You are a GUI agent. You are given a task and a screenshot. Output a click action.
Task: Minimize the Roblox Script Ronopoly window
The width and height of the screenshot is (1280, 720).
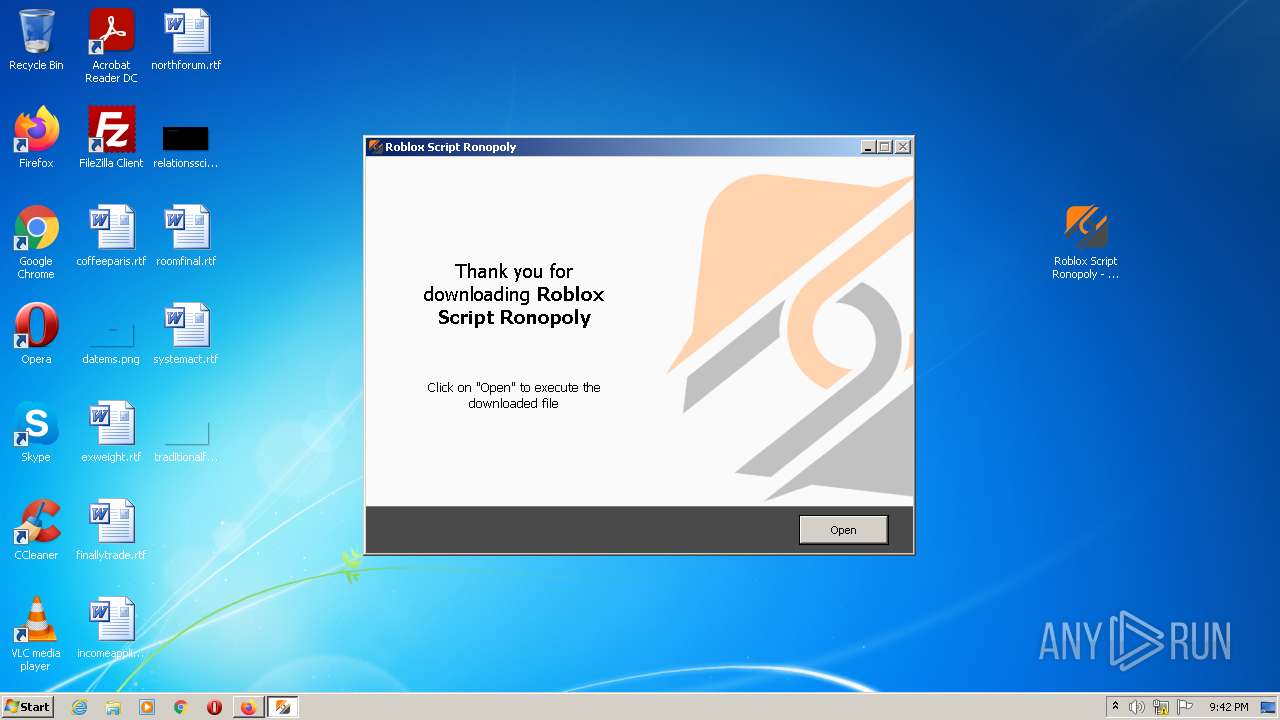tap(868, 147)
